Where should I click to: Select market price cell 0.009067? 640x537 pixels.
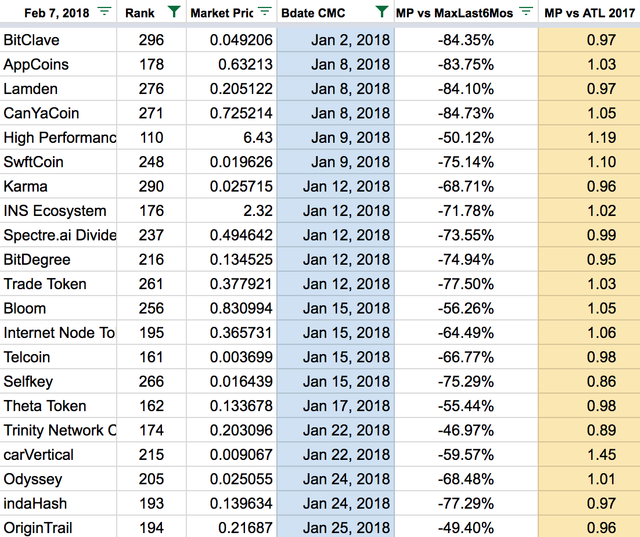click(x=231, y=455)
